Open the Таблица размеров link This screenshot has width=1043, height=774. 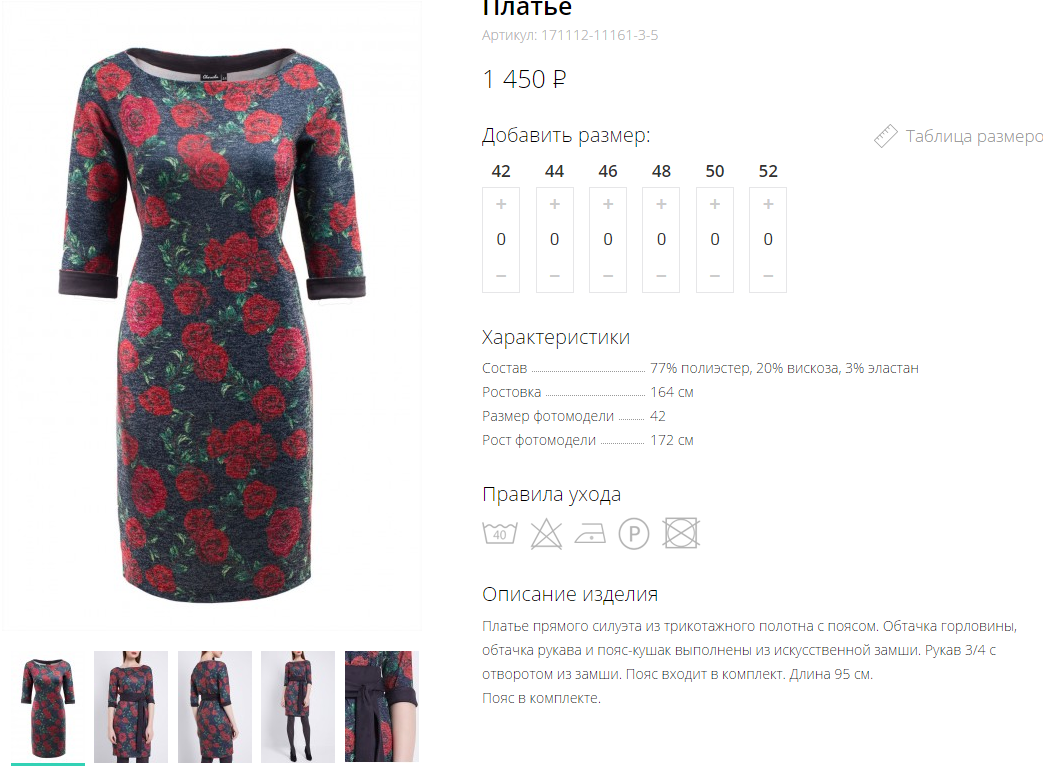(974, 136)
